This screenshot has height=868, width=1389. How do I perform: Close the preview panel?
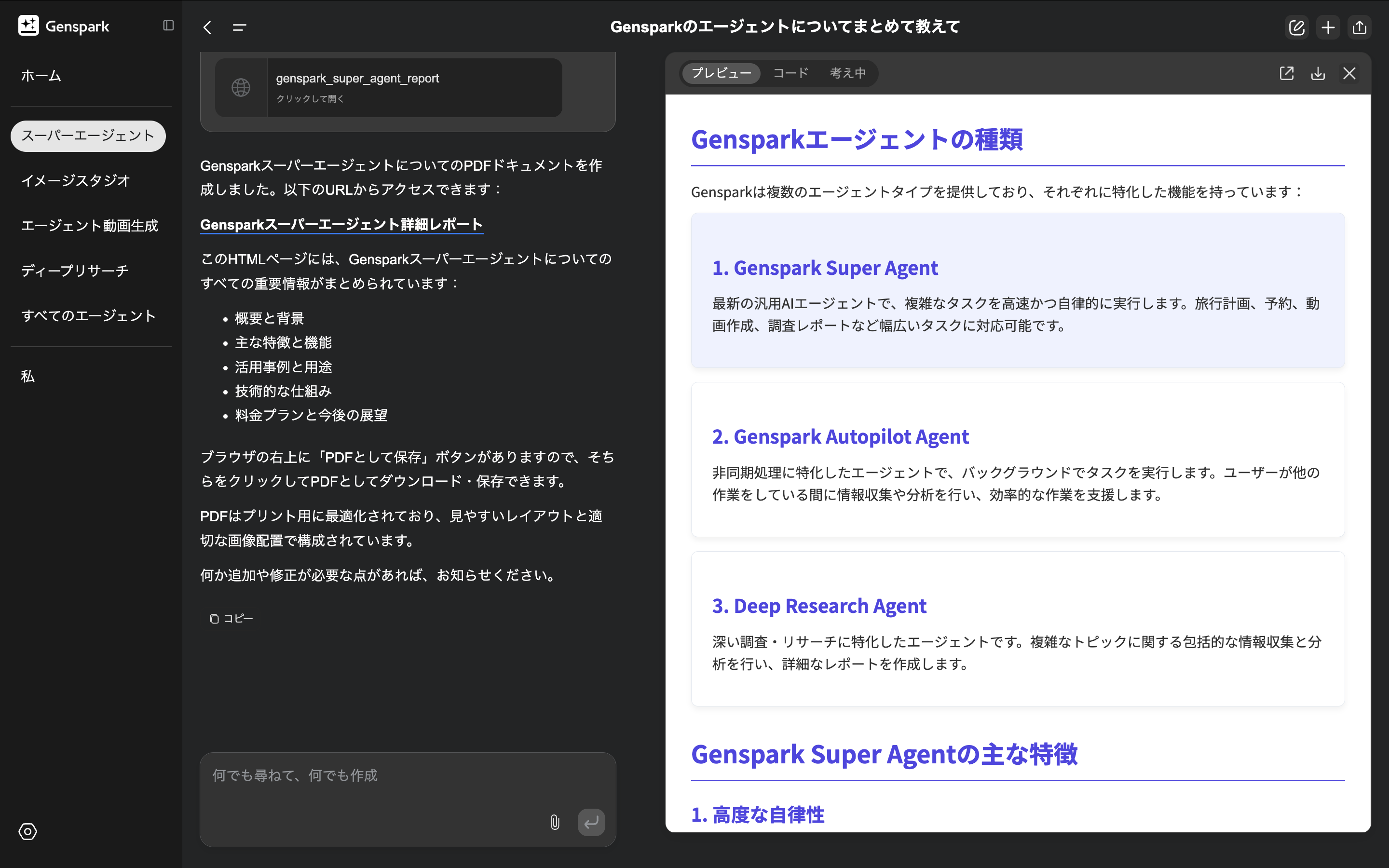pos(1349,73)
